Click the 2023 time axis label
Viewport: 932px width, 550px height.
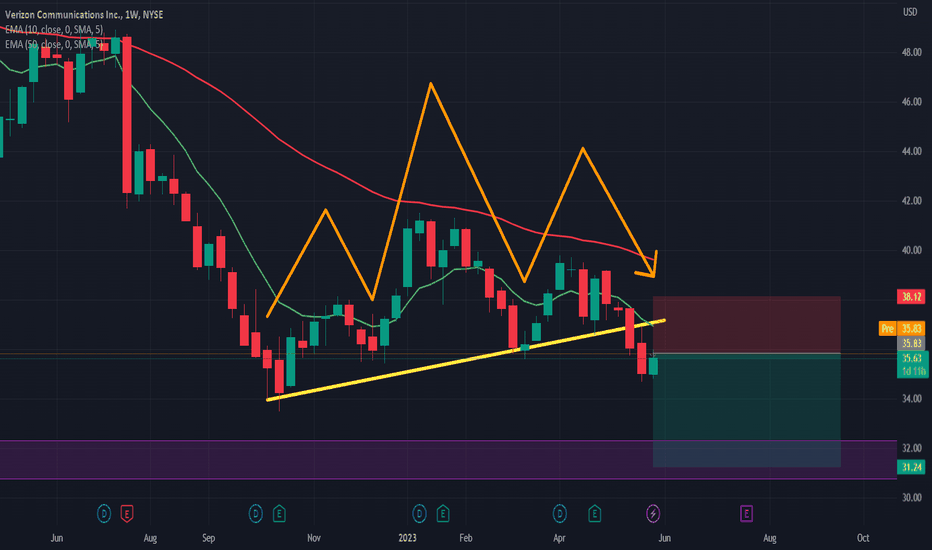(407, 538)
